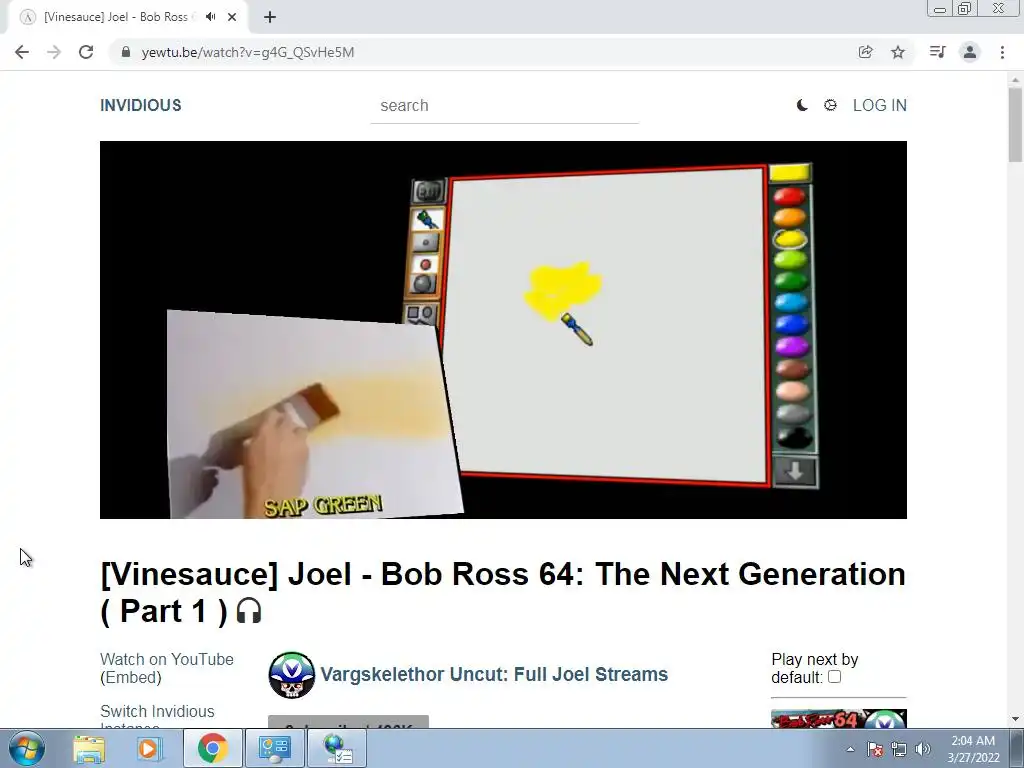Click the lock icon in the address bar
Screen dimensions: 1024x768
pyautogui.click(x=126, y=52)
